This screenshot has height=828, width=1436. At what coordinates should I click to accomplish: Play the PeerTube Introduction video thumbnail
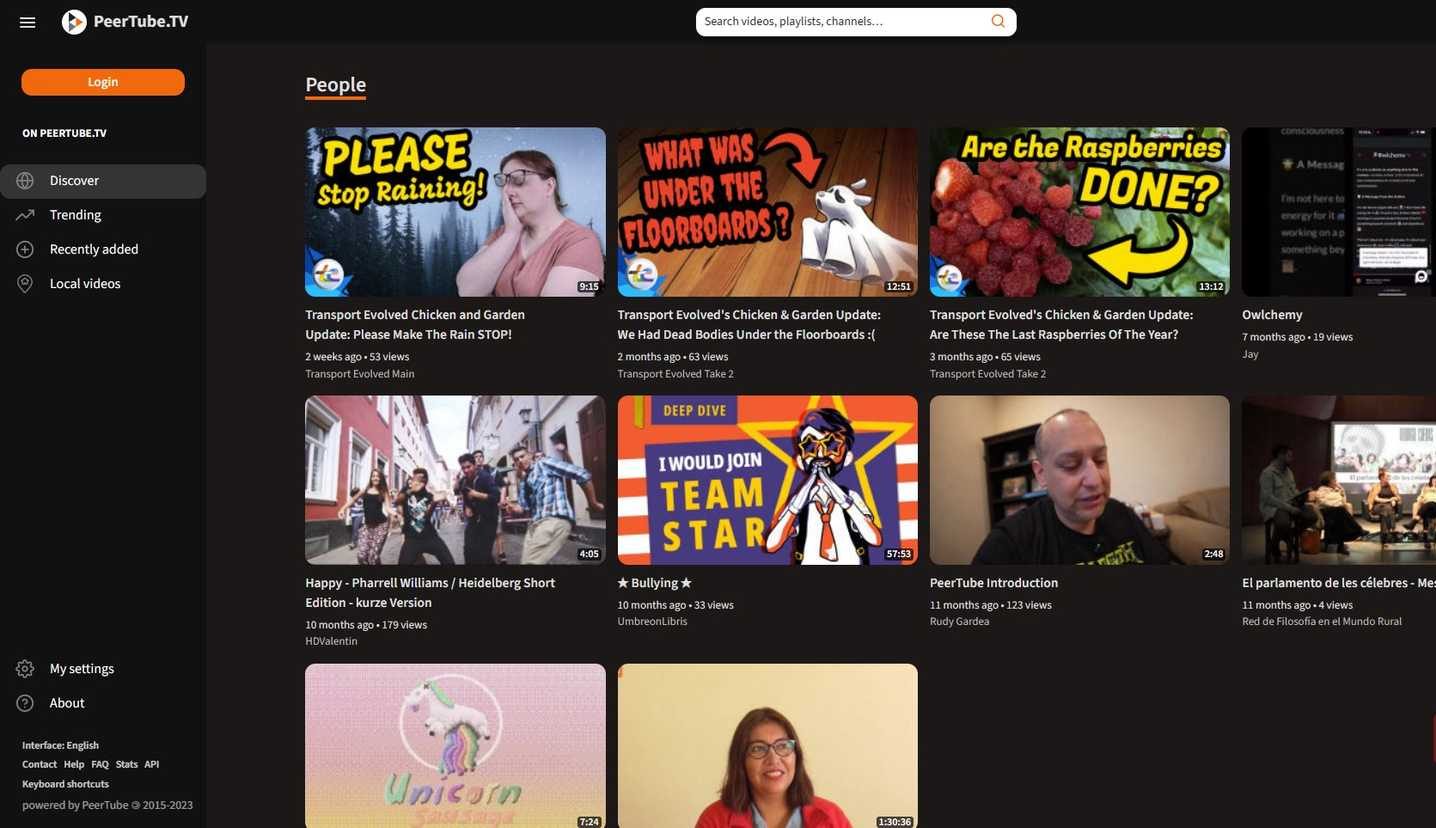(x=1079, y=479)
